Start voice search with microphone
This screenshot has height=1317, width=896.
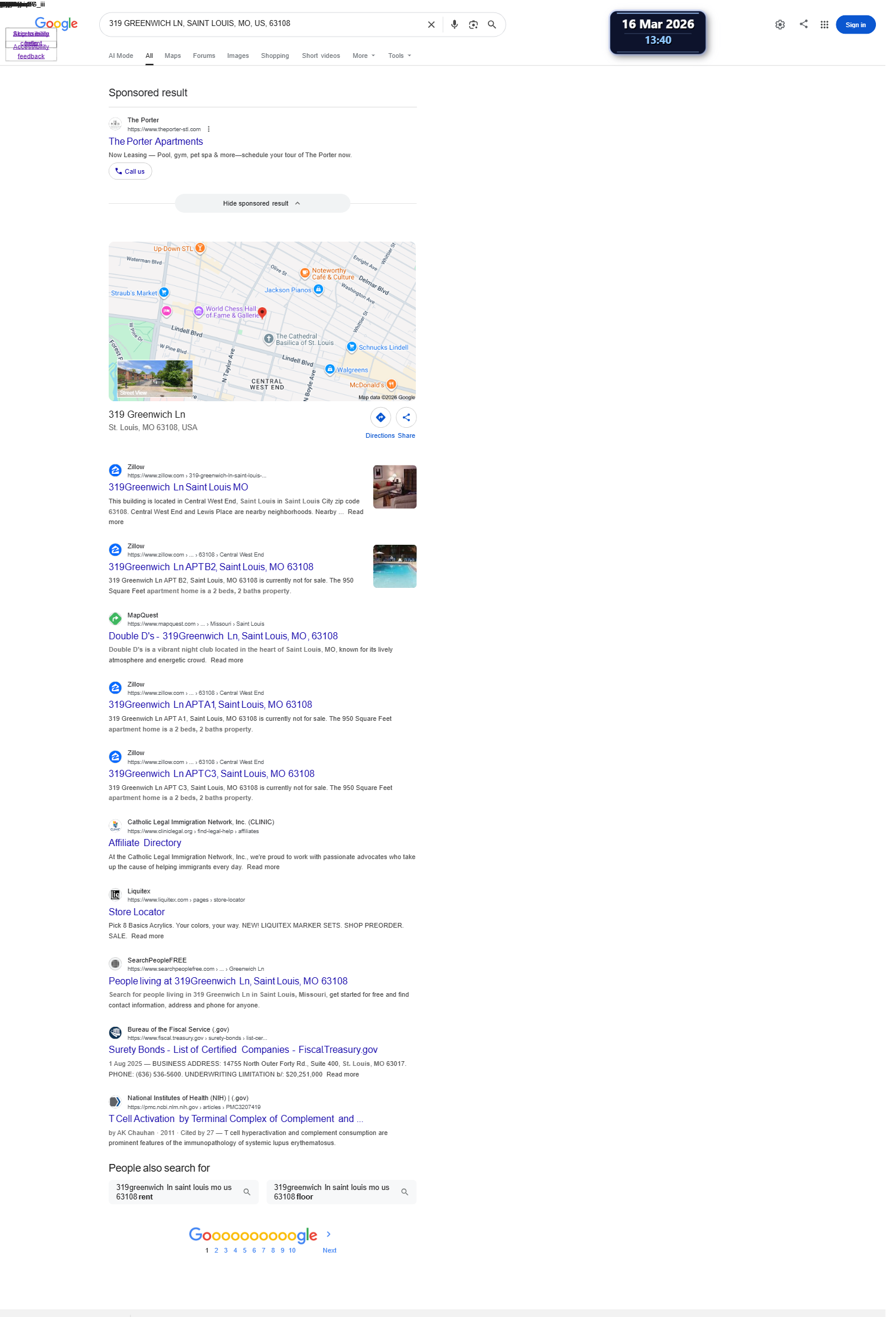(x=454, y=25)
